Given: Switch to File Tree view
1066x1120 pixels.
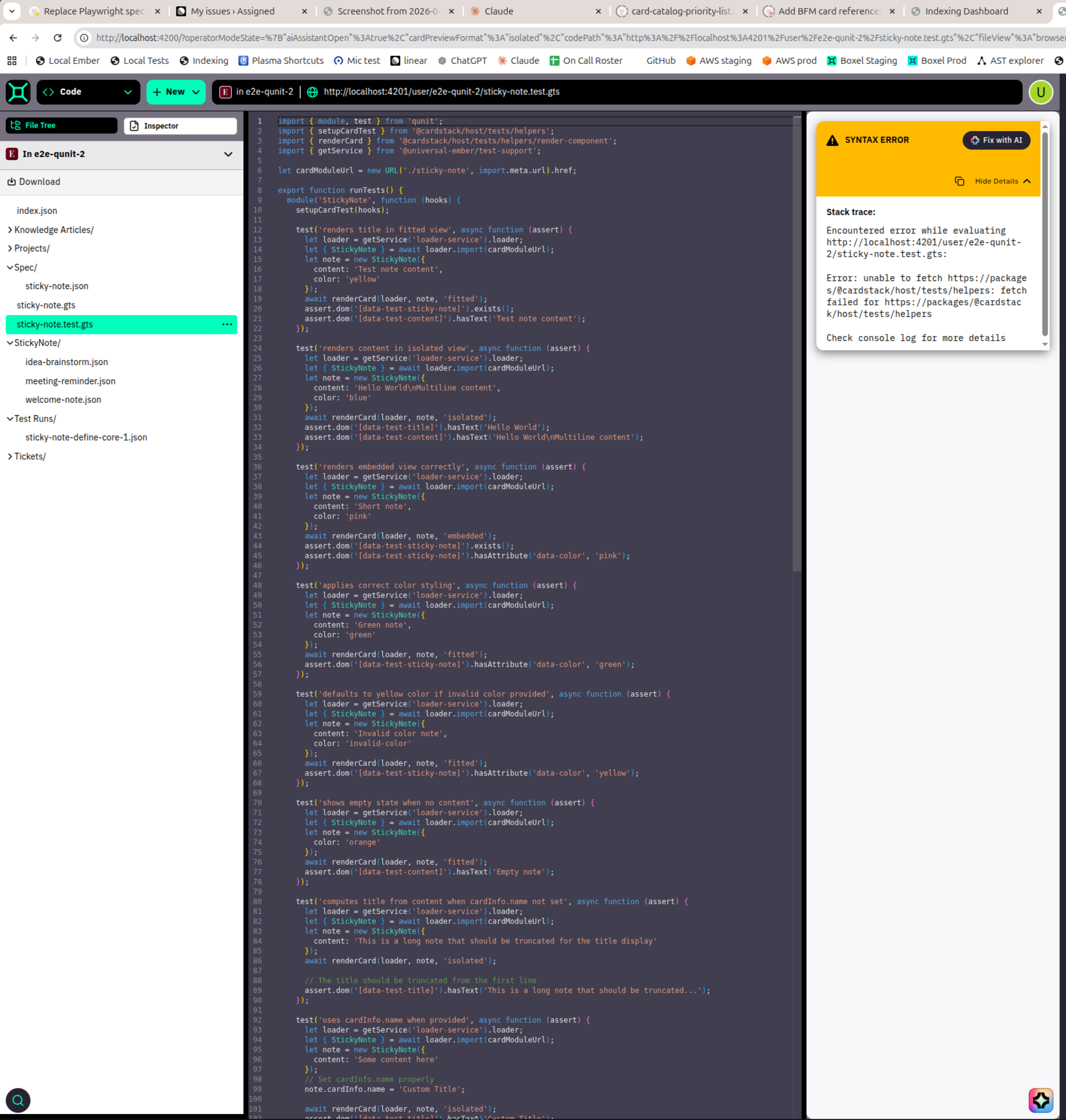Looking at the screenshot, I should point(61,126).
